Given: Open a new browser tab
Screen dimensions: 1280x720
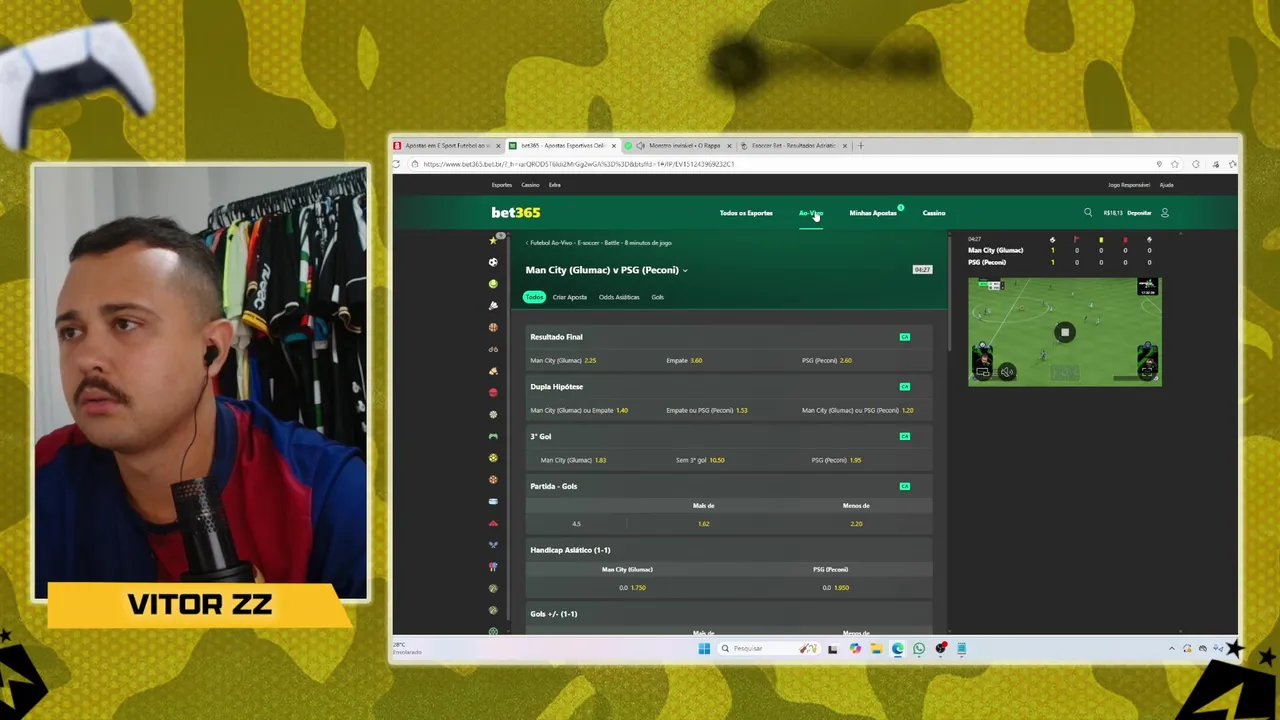Looking at the screenshot, I should pos(861,145).
